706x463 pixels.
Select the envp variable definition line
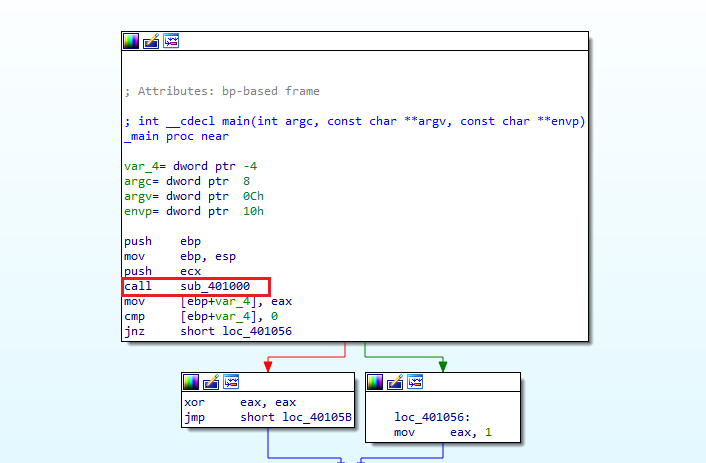pyautogui.click(x=194, y=211)
